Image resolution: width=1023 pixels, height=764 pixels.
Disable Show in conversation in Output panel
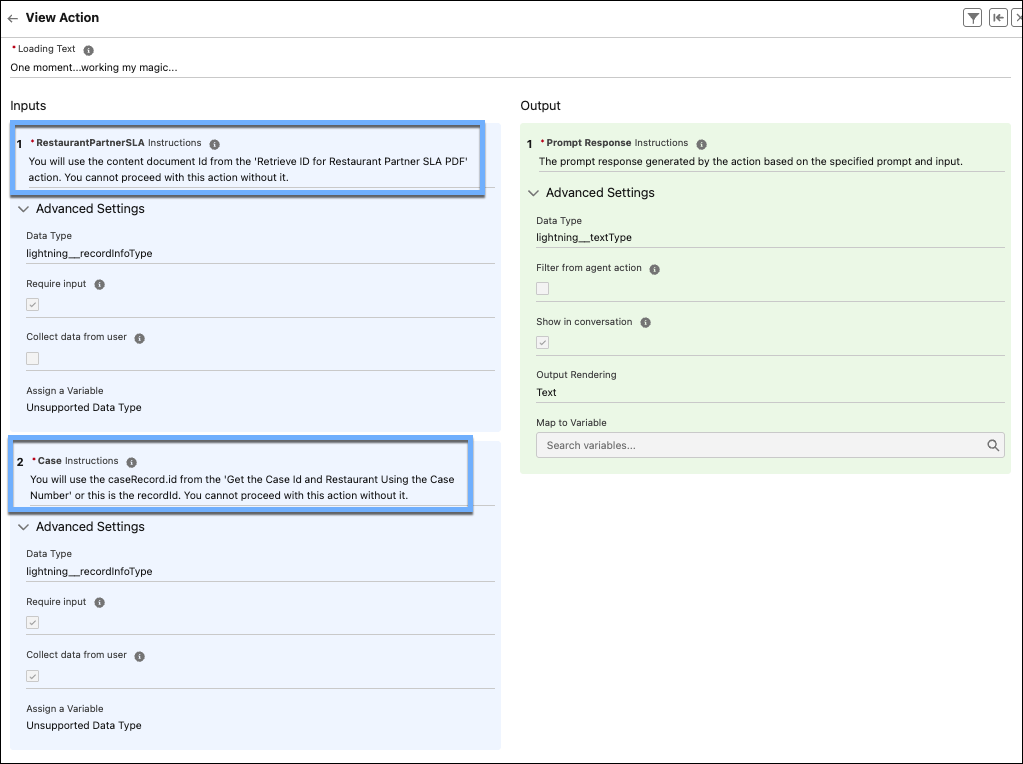[542, 342]
